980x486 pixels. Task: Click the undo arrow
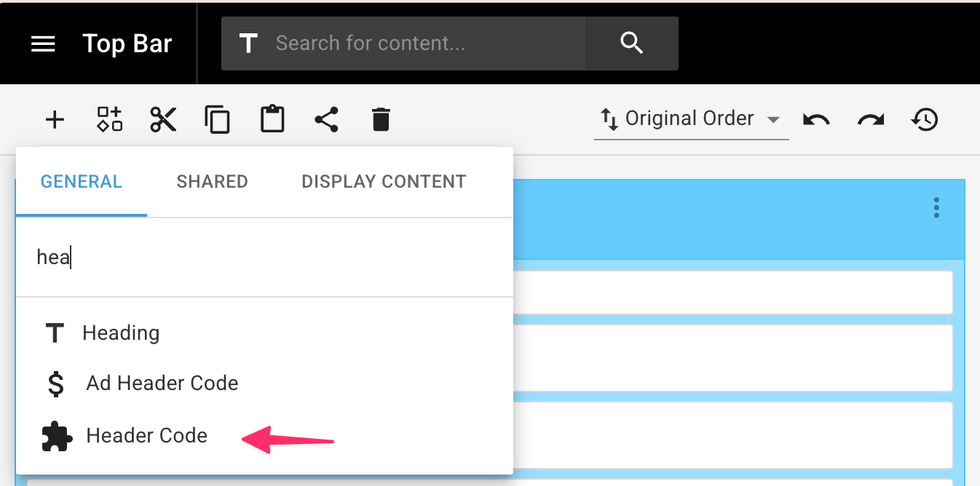pyautogui.click(x=816, y=120)
